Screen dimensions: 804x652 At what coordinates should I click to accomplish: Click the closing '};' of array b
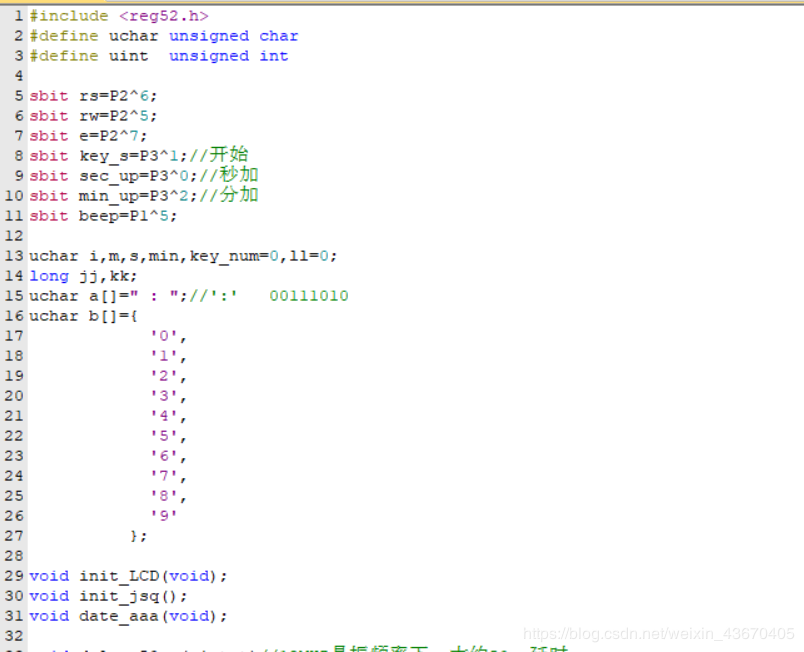tap(138, 536)
